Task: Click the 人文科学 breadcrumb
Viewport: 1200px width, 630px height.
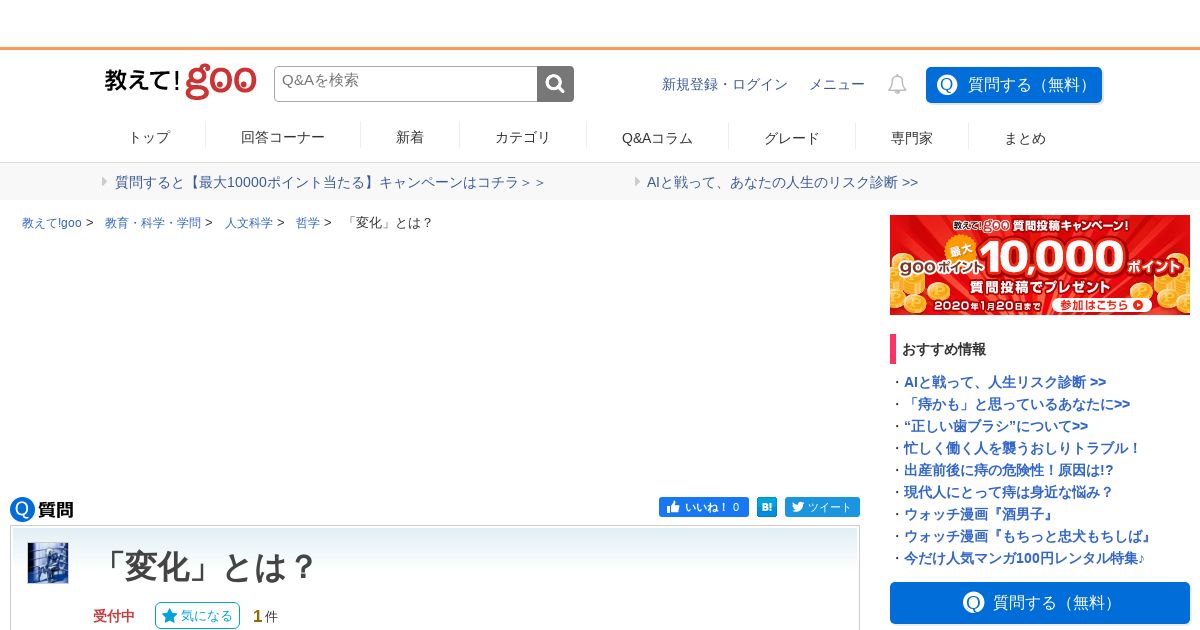Action: pos(249,223)
